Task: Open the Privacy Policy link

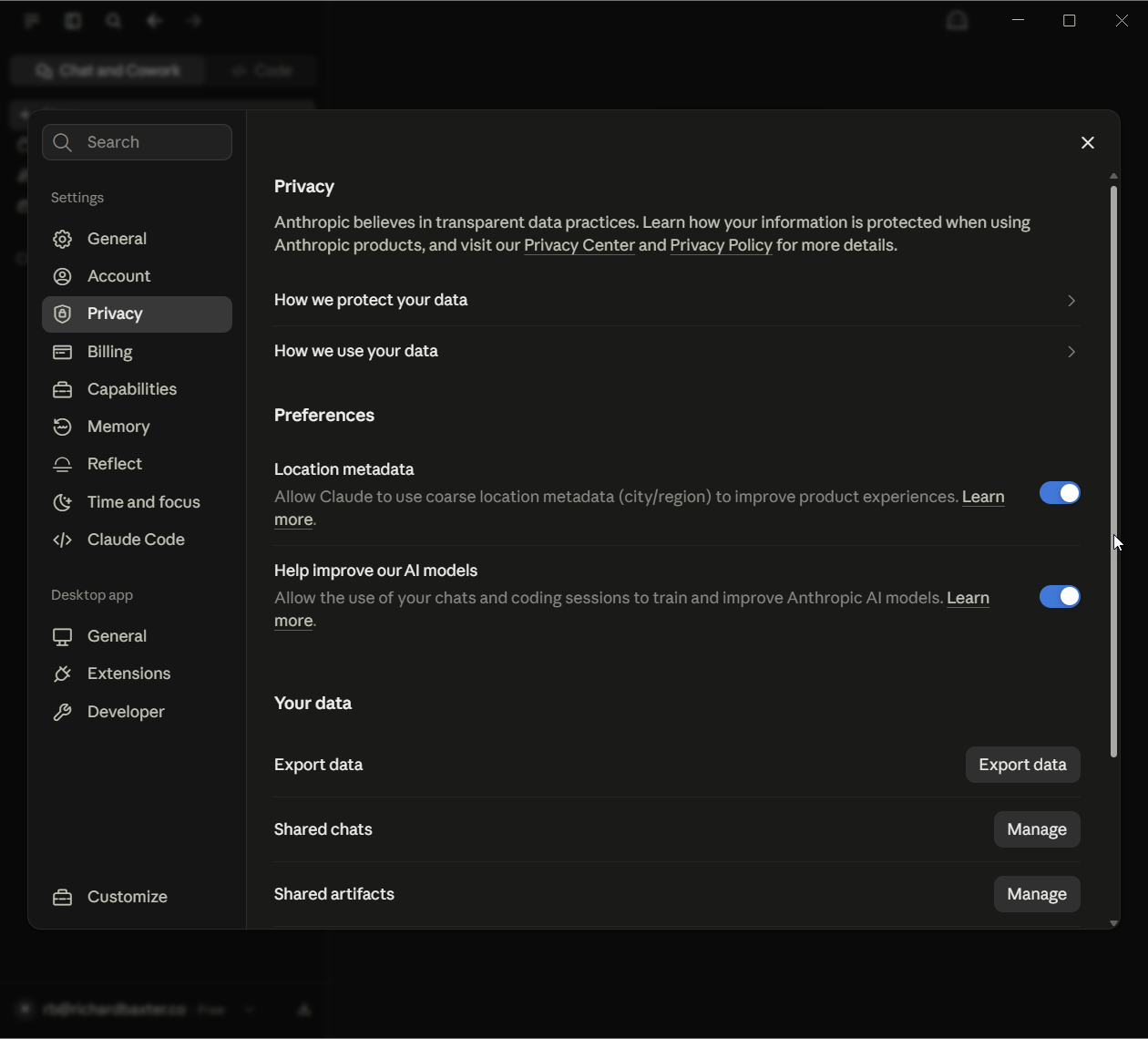Action: pos(721,245)
